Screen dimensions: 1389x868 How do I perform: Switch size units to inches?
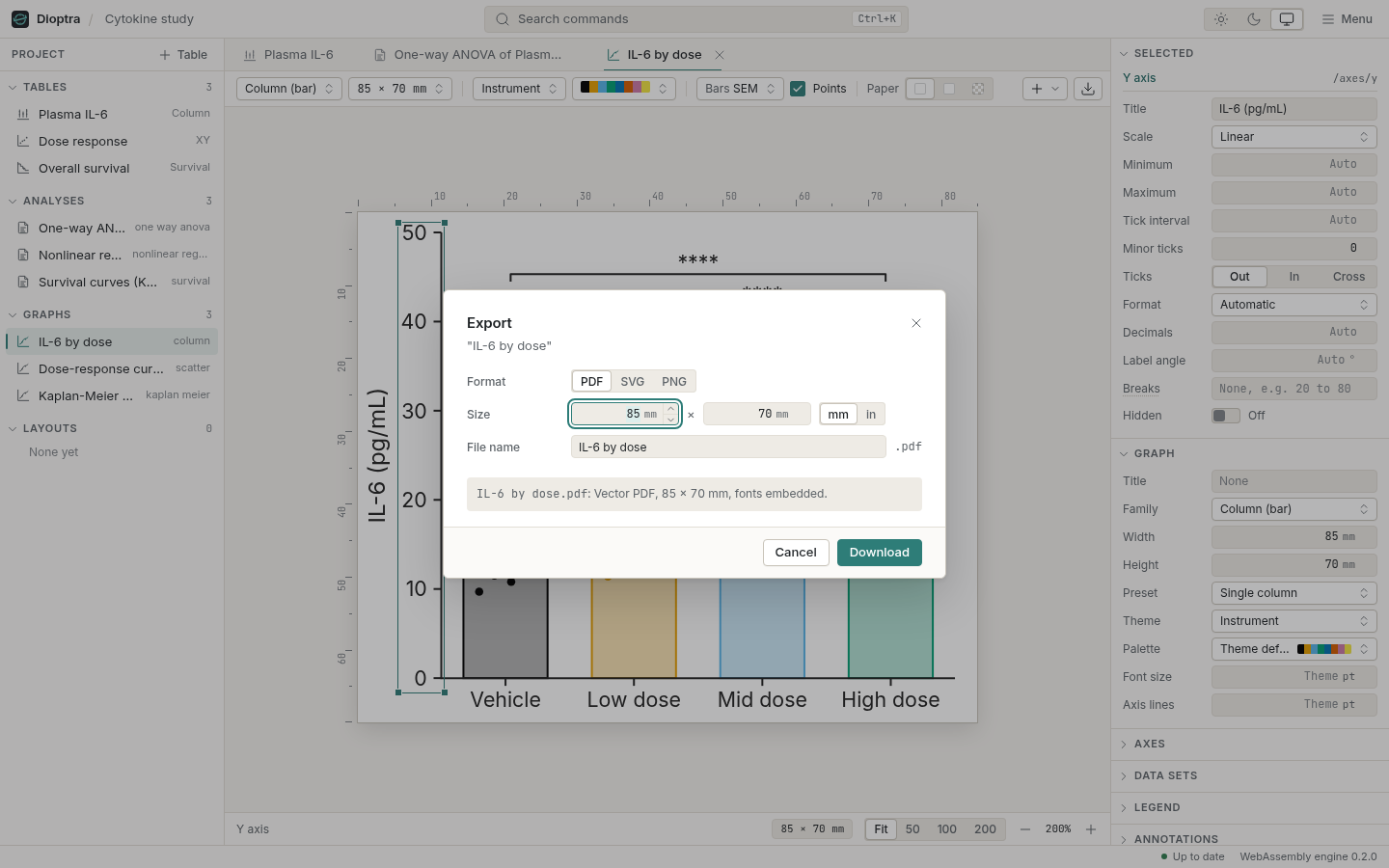[x=871, y=415]
